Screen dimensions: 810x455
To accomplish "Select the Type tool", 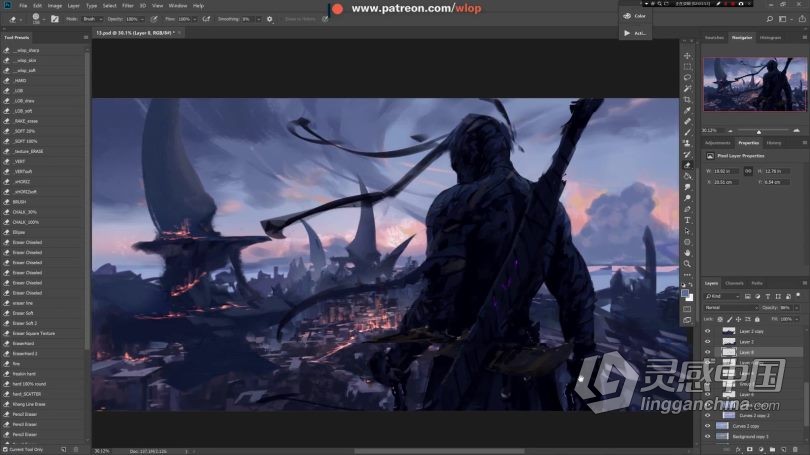I will (x=687, y=220).
